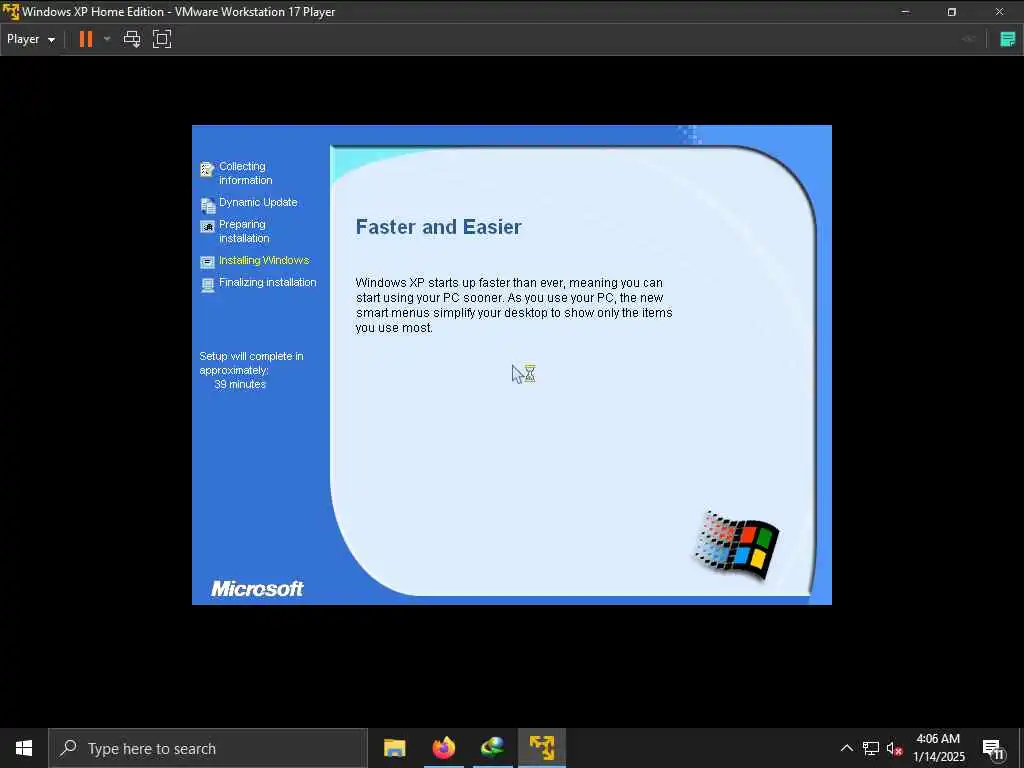Viewport: 1024px width, 768px height.
Task: Show hidden system tray icons
Action: pyautogui.click(x=846, y=748)
